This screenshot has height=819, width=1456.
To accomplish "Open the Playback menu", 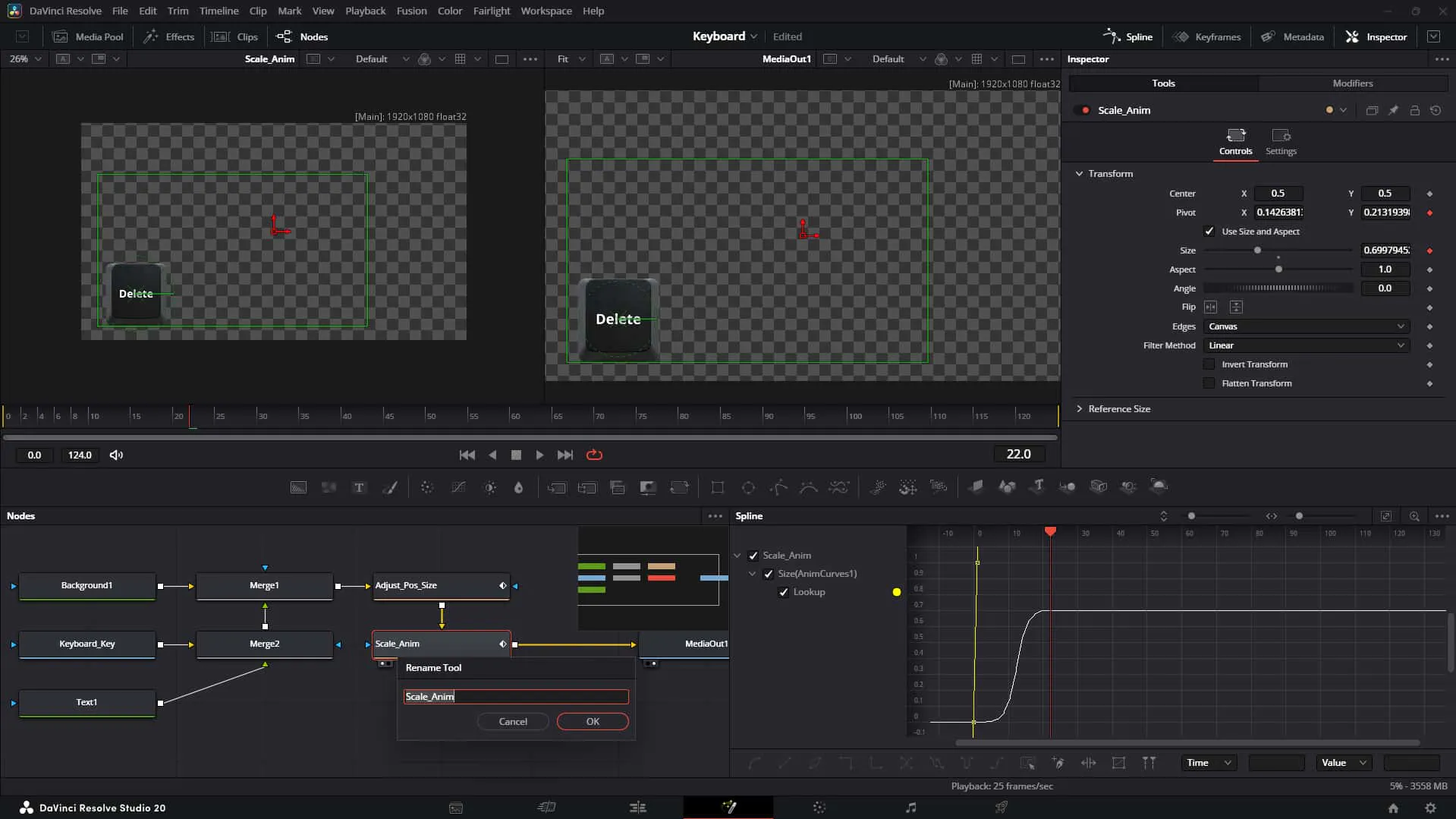I will (365, 11).
